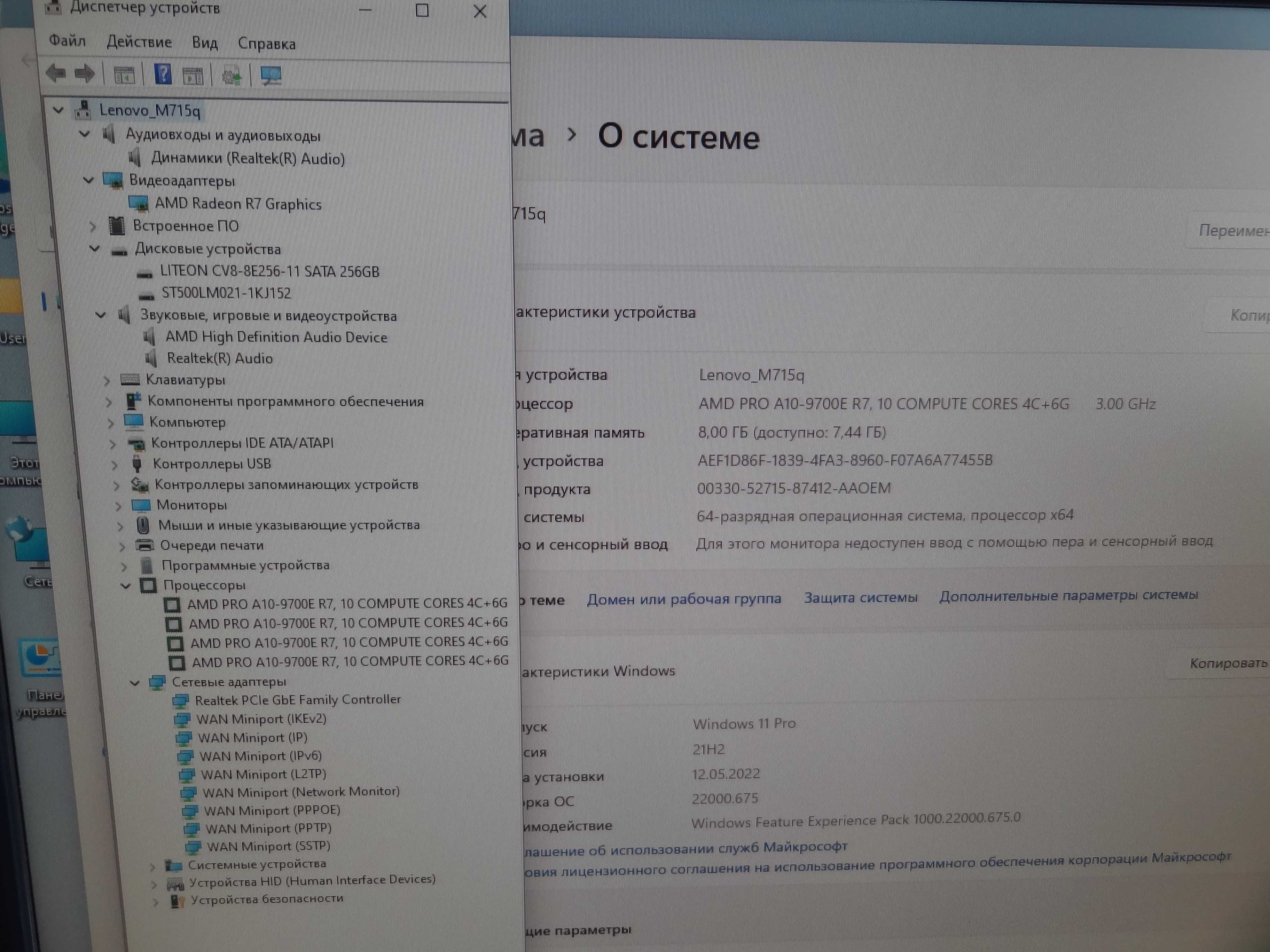Click the Update driver toolbar icon
The image size is (1270, 952).
[233, 75]
